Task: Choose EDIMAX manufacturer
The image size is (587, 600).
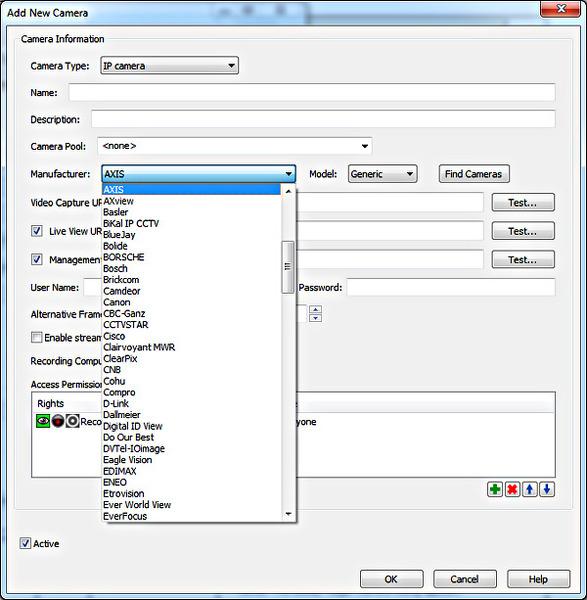Action: [191, 471]
